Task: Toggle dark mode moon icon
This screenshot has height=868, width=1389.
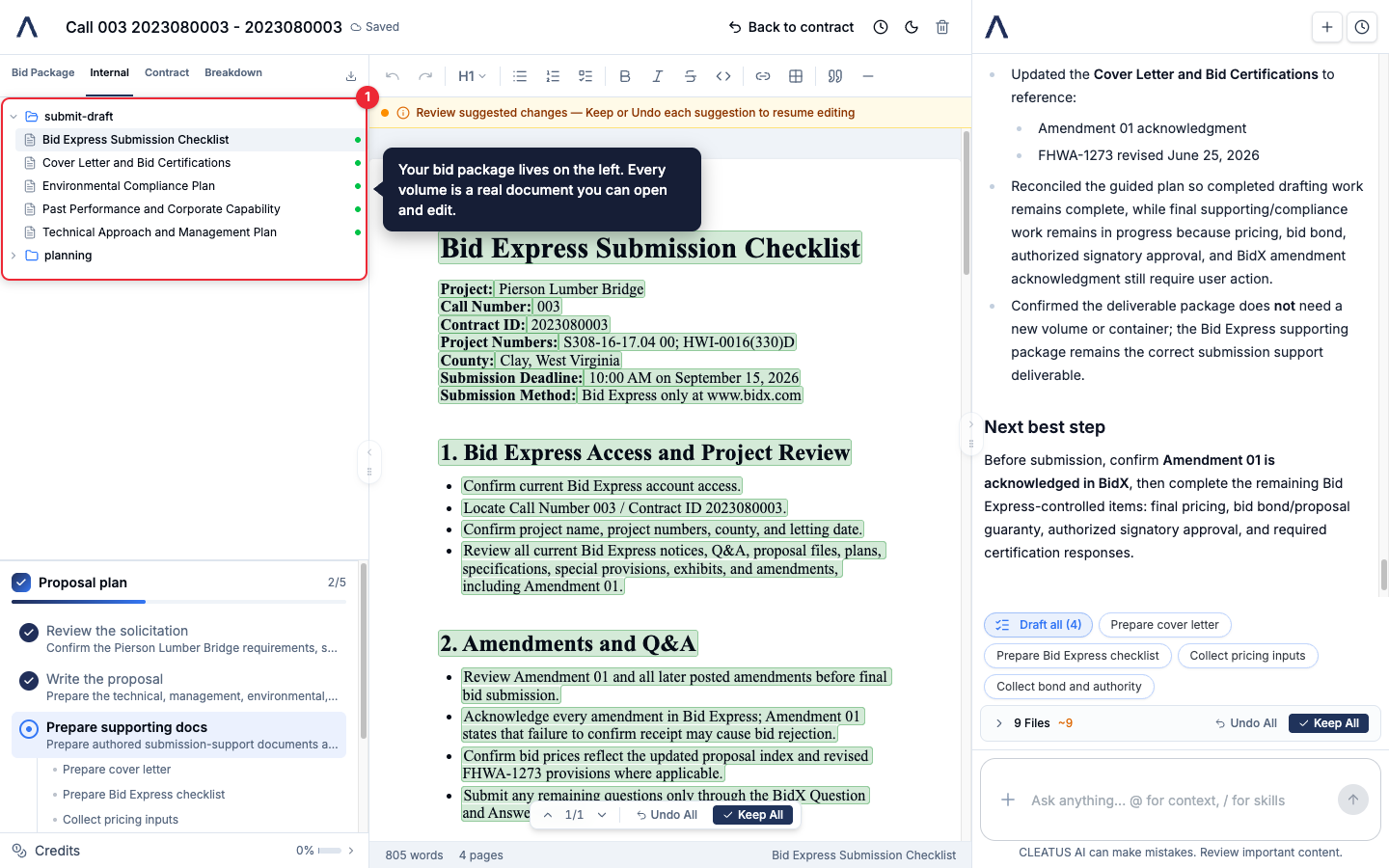Action: [912, 27]
